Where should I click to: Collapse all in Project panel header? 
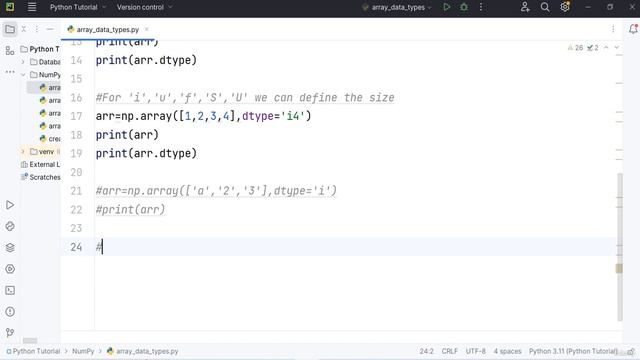[x=24, y=29]
